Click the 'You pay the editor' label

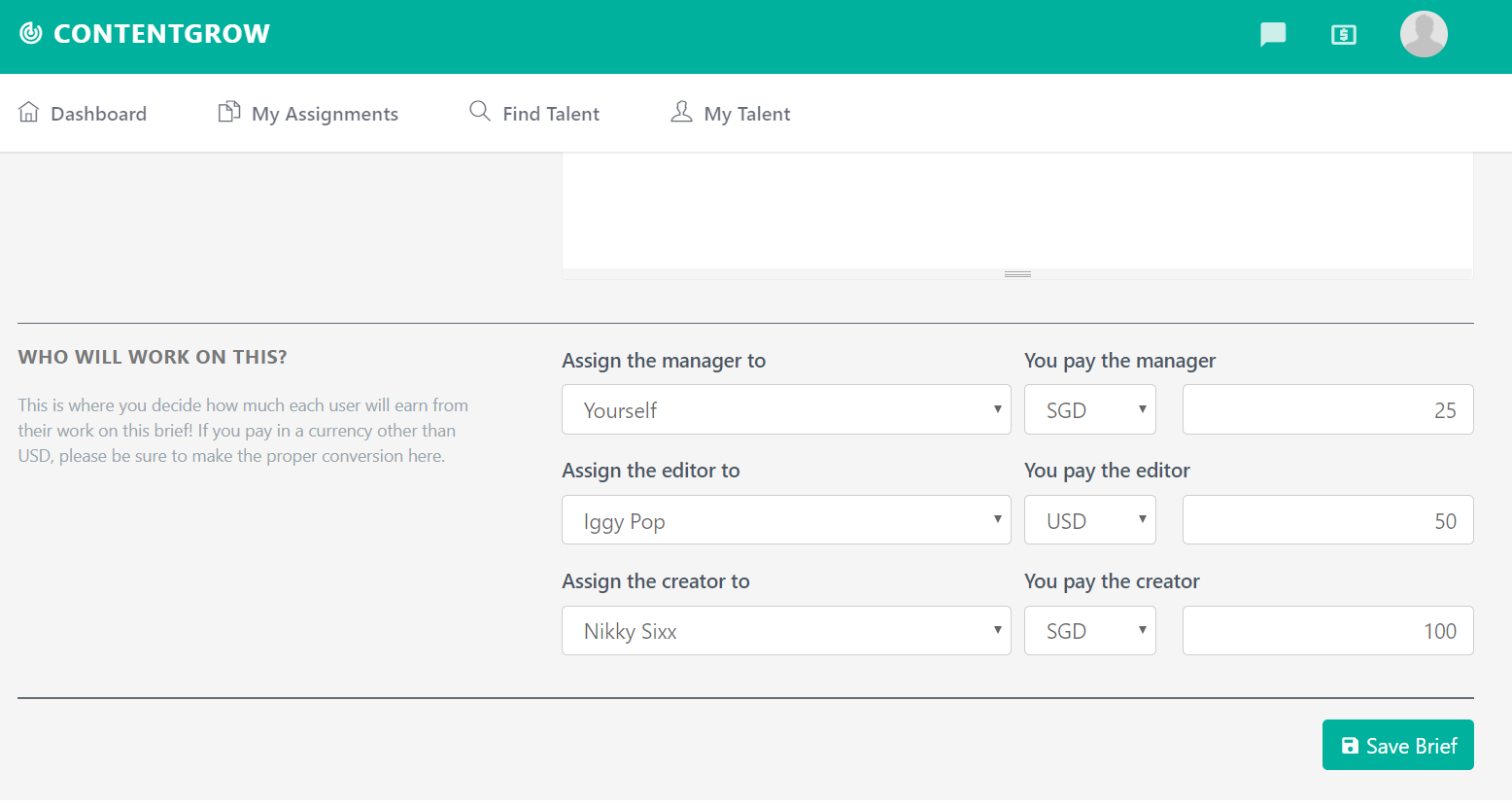(1107, 471)
